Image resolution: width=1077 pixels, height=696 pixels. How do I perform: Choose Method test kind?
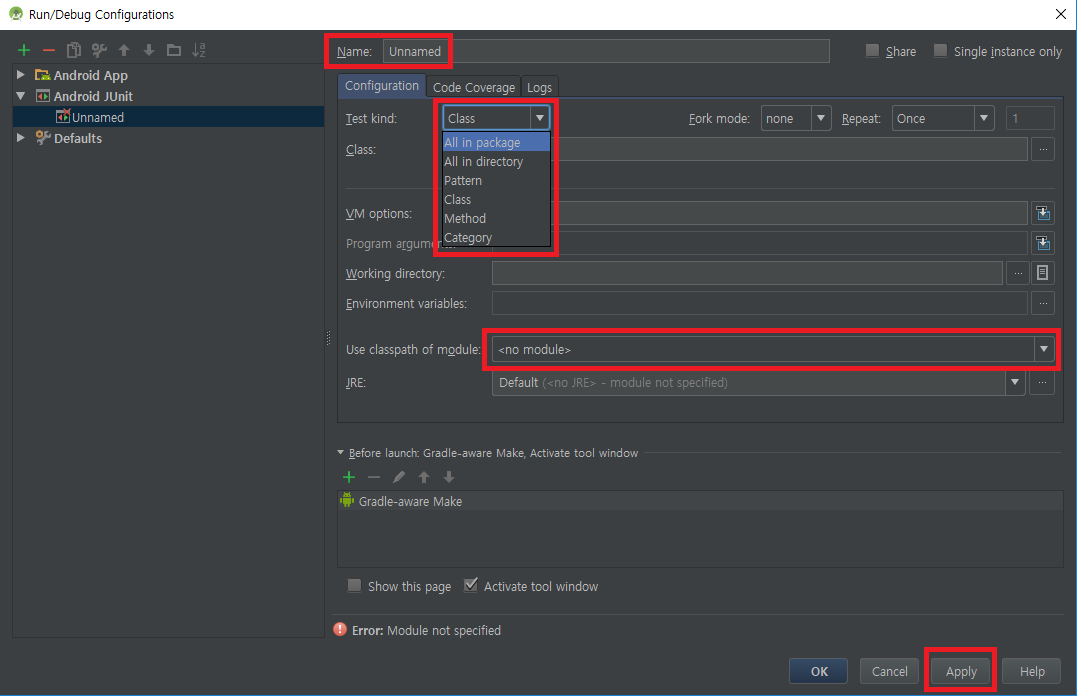click(x=496, y=218)
